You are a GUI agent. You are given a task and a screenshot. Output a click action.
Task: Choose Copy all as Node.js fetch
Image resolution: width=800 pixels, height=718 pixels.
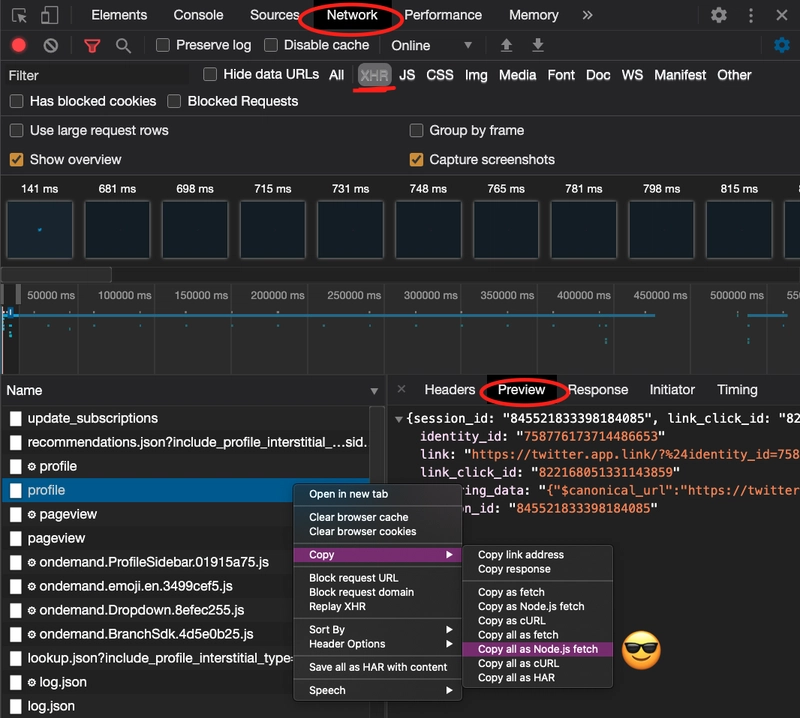pyautogui.click(x=537, y=649)
